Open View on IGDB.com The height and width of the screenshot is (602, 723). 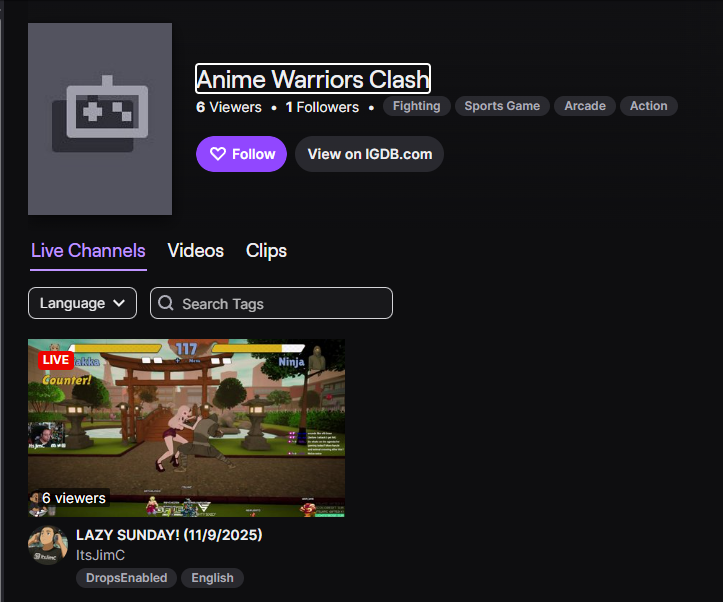369,154
